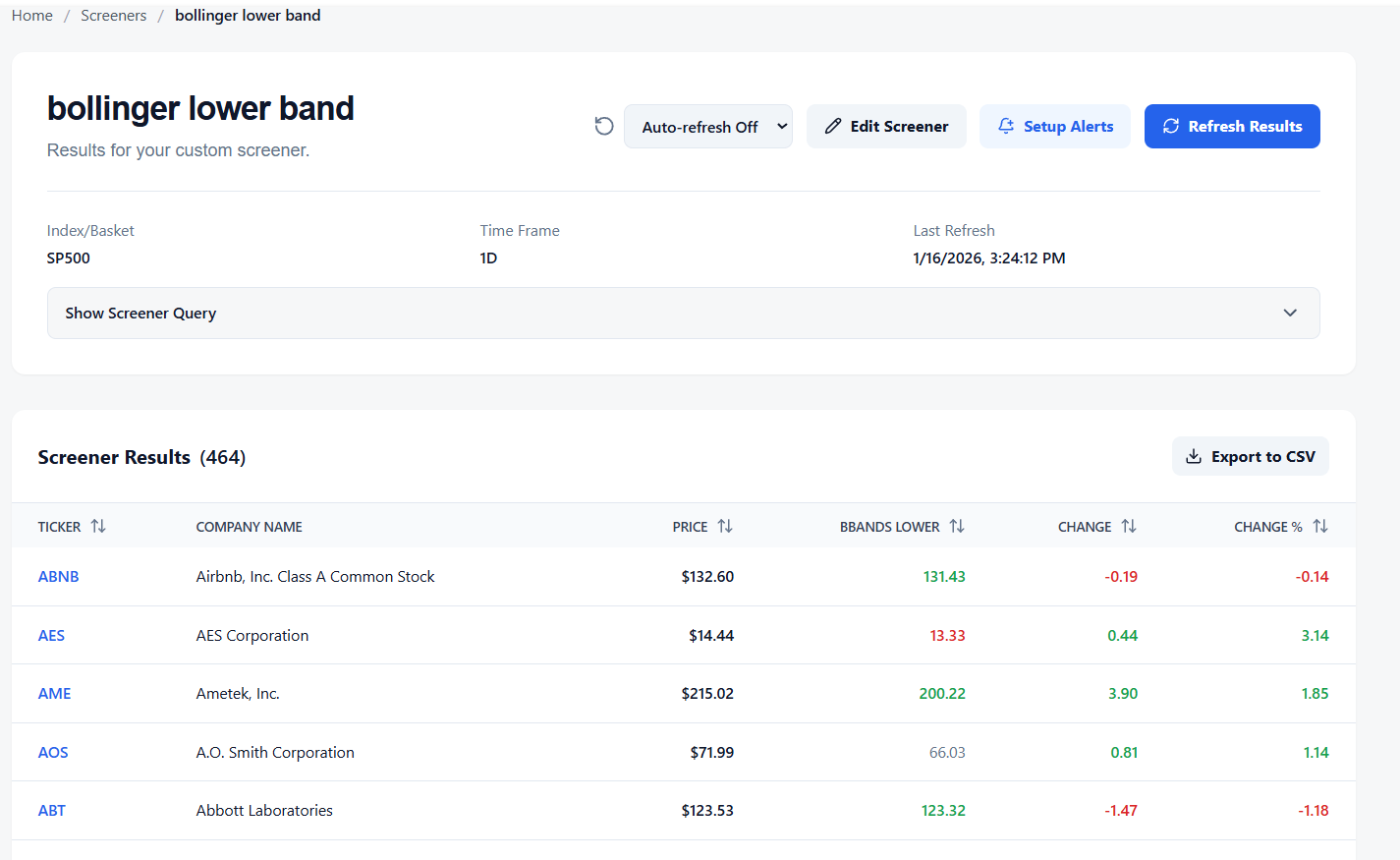Click the reset refresh circular arrow icon
Image resolution: width=1400 pixels, height=860 pixels.
point(604,126)
